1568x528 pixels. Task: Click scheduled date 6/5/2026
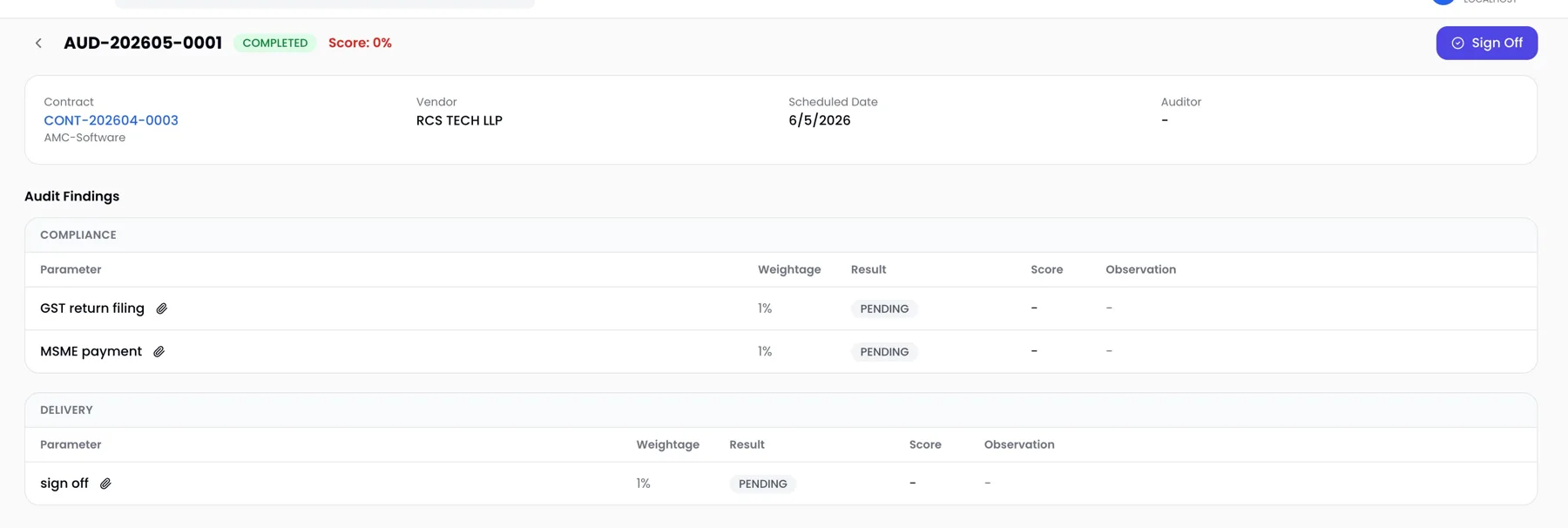coord(820,120)
